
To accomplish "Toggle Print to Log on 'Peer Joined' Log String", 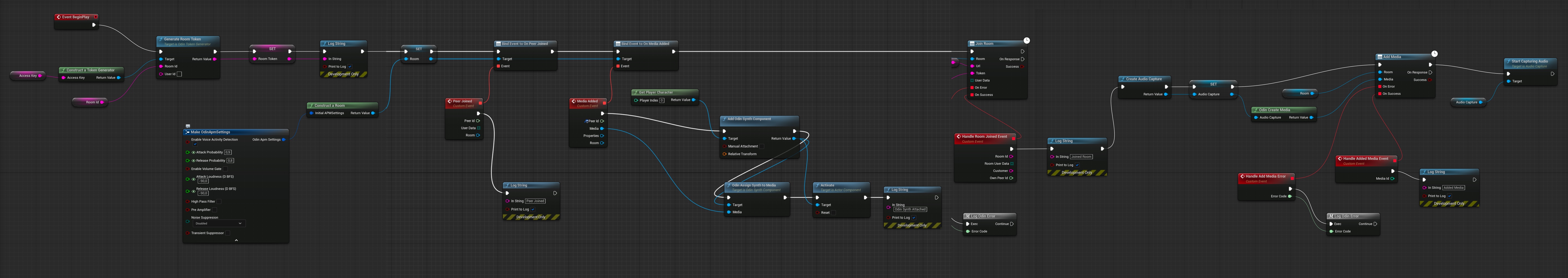I will point(533,209).
